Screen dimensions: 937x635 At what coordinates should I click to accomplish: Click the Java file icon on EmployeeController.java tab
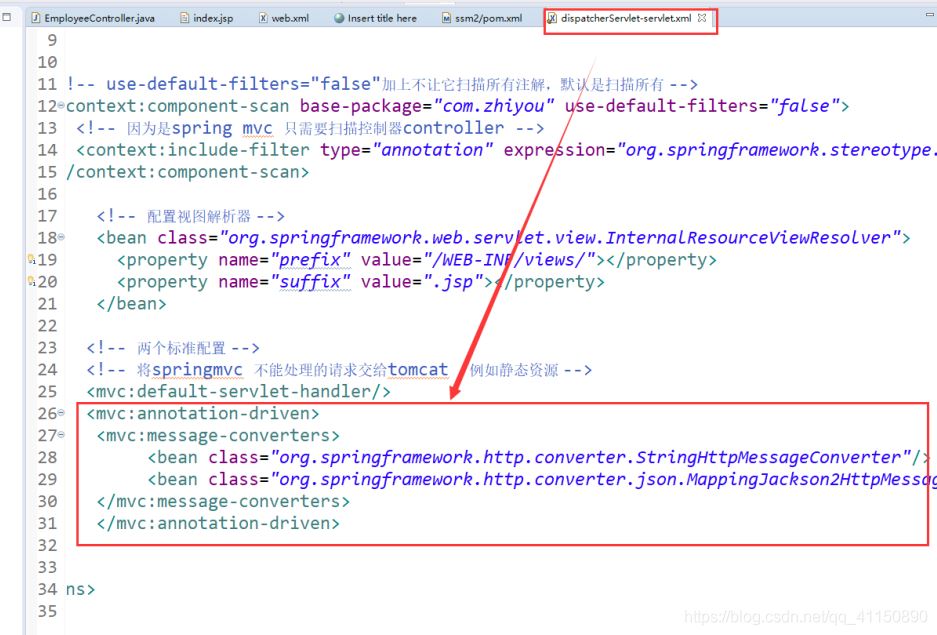coord(36,18)
